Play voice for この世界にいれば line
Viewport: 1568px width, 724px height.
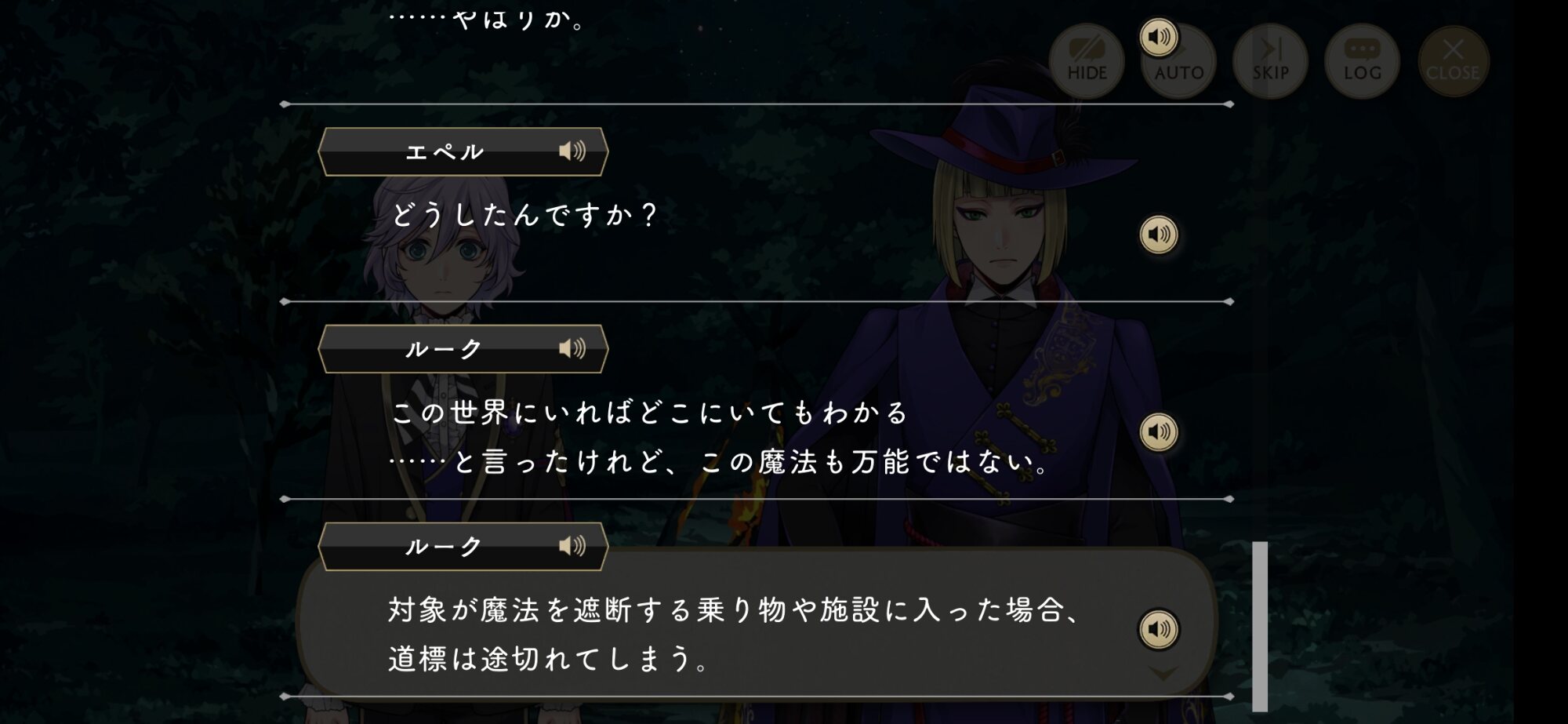coord(1159,432)
